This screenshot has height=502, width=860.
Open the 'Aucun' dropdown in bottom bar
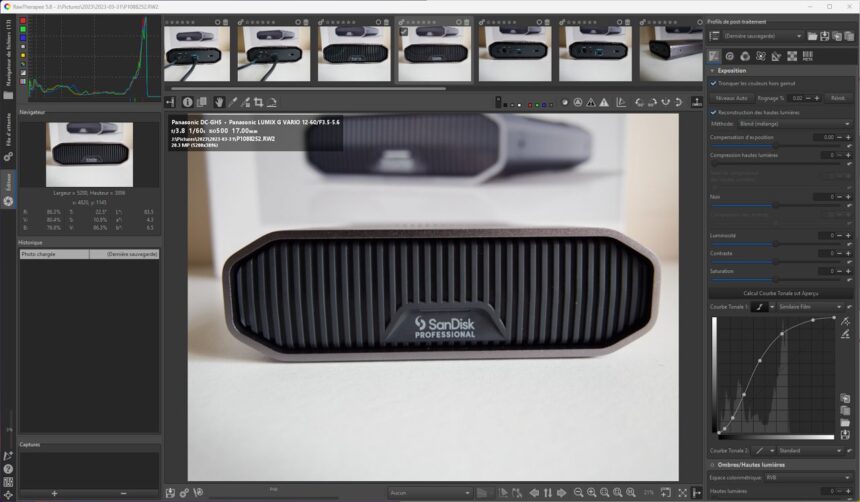[430, 493]
